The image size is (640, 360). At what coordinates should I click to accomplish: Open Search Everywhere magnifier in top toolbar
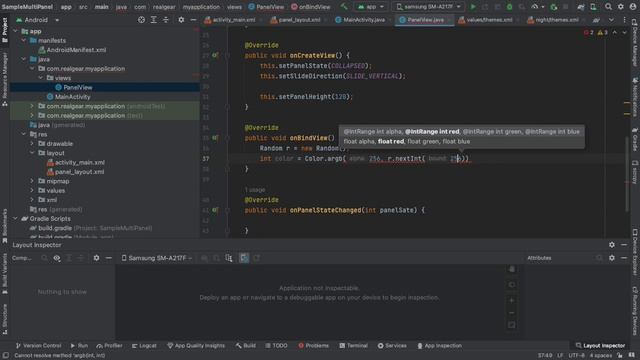tap(608, 7)
